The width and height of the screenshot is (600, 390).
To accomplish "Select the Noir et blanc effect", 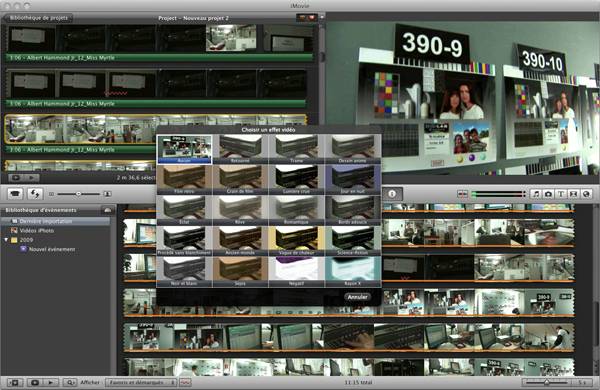I will click(x=184, y=272).
